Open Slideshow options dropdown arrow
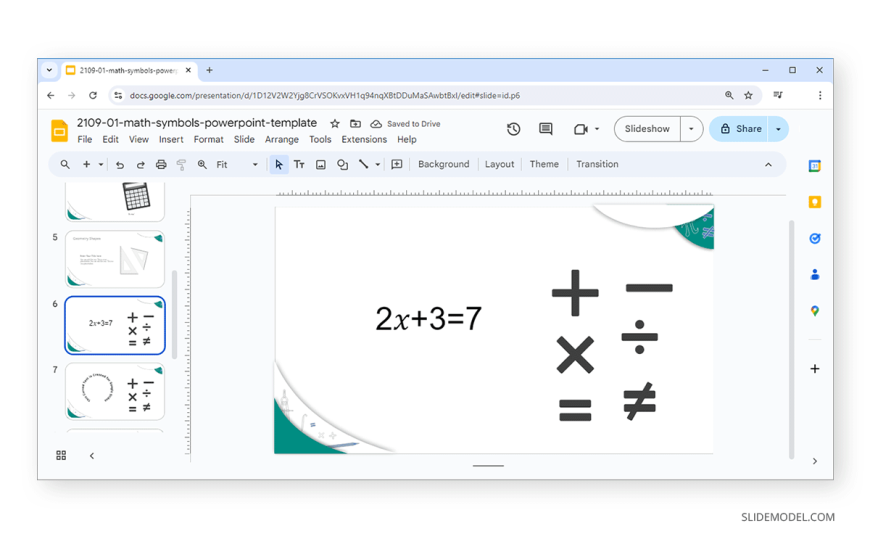 [691, 129]
